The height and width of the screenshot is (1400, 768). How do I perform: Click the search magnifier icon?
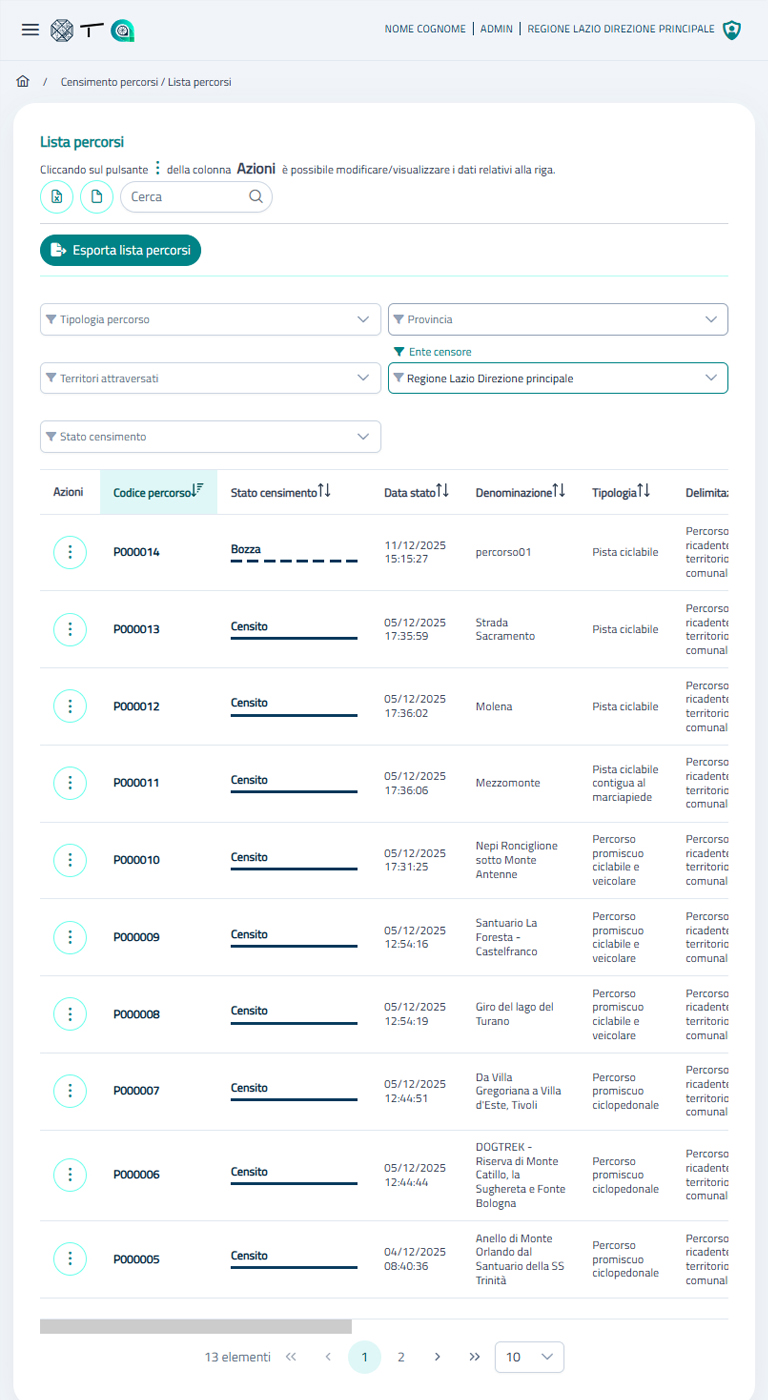(256, 197)
